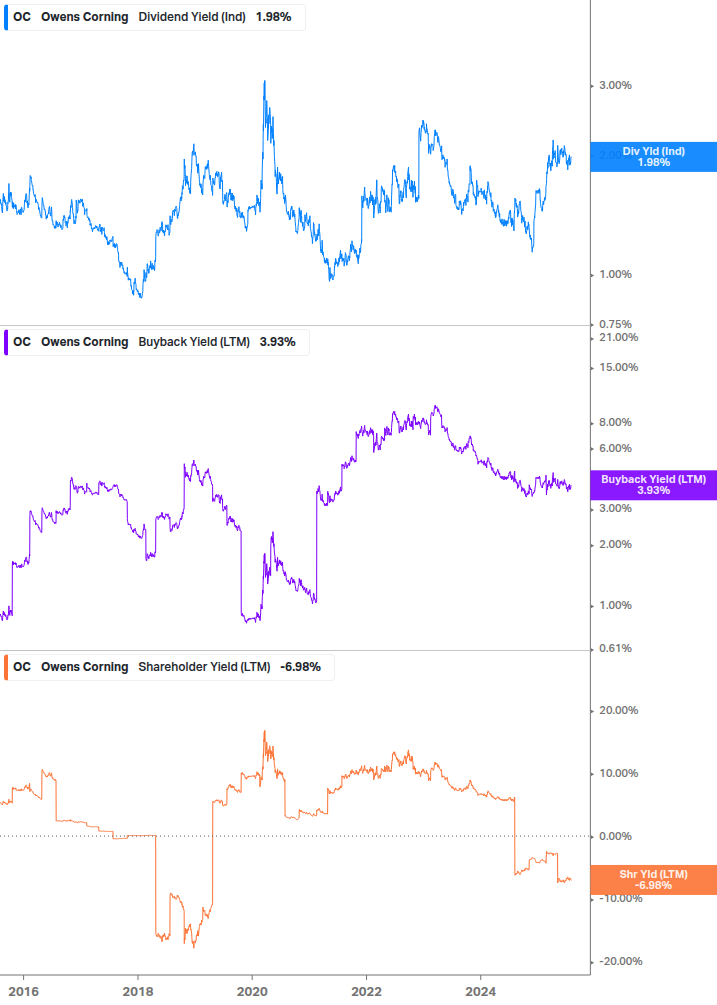Click the 0.61% tick on buyback axis
This screenshot has width=717, height=1005.
(x=615, y=649)
